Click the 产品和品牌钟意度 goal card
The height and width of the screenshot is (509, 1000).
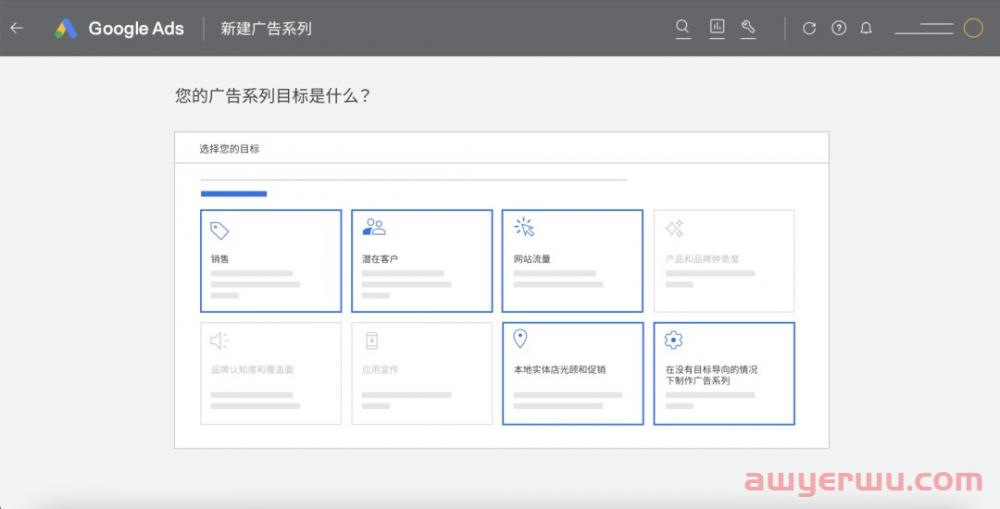[724, 261]
